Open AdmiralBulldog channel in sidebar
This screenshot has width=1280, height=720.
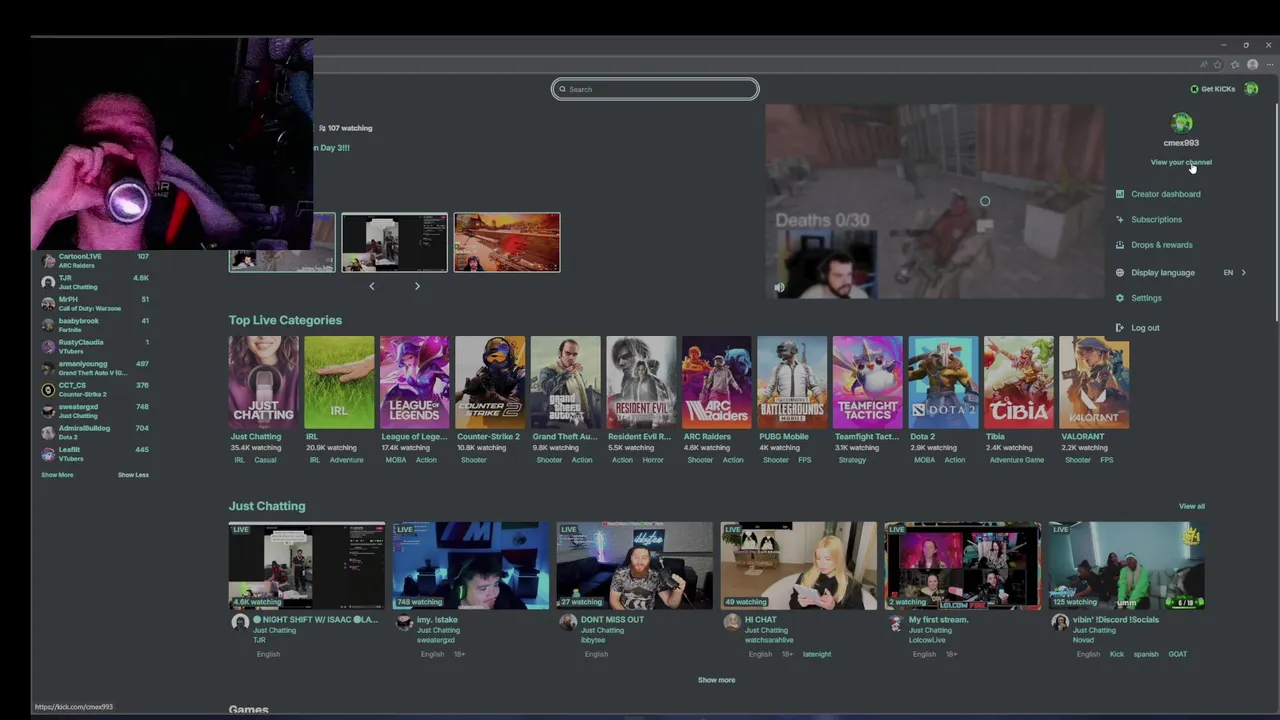(95, 432)
